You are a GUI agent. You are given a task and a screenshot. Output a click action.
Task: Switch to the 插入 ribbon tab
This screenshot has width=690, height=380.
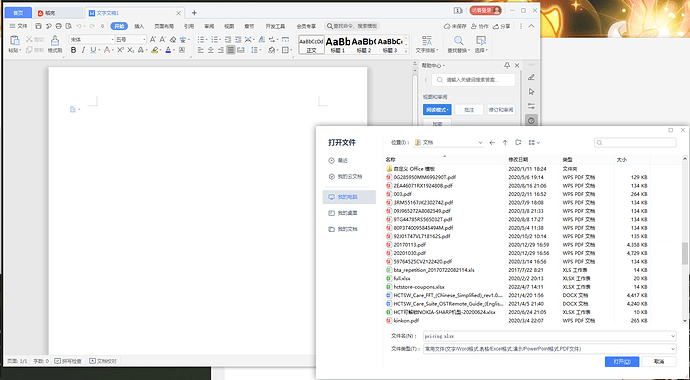coord(139,26)
